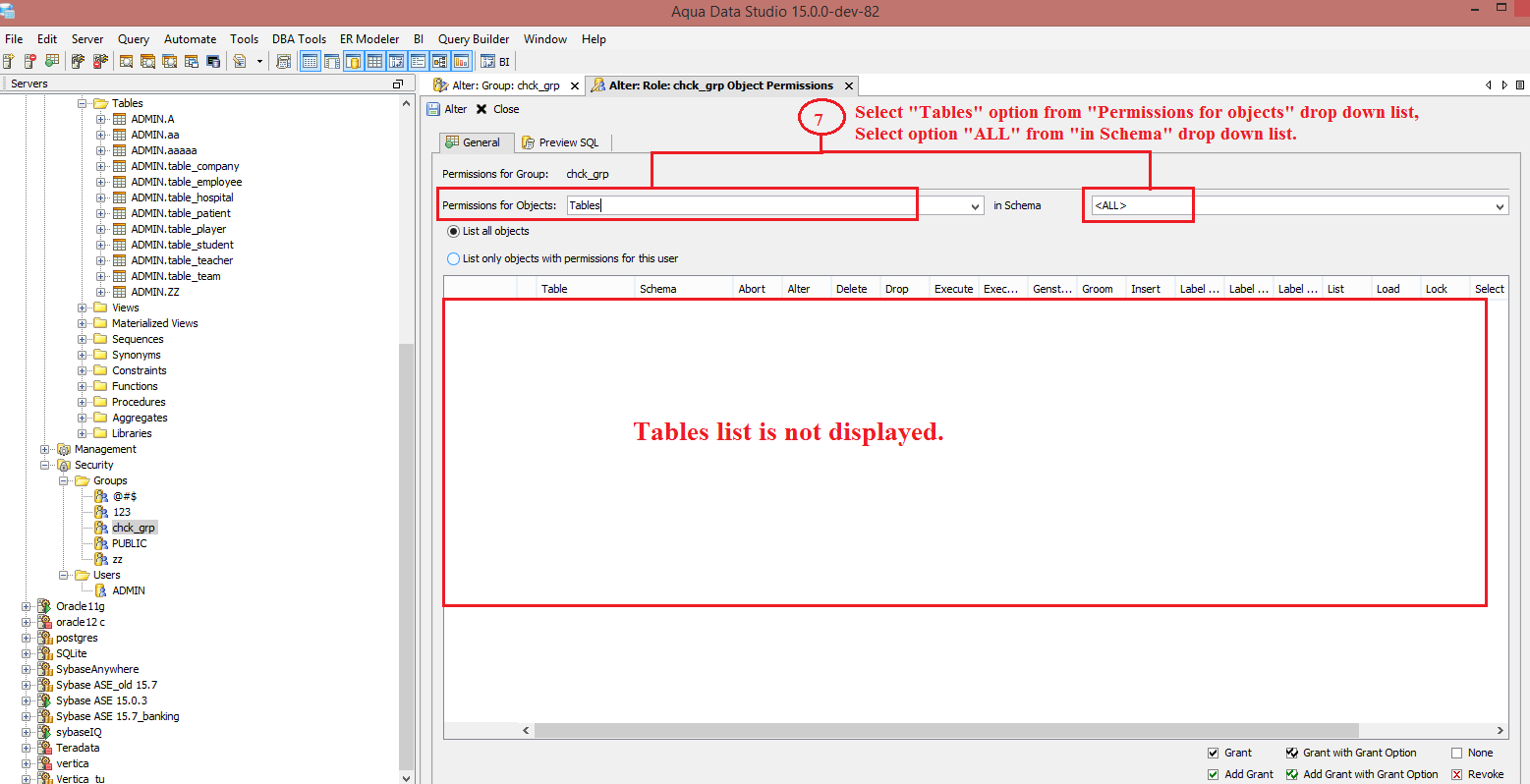Open the DBA Tools menu

point(299,39)
